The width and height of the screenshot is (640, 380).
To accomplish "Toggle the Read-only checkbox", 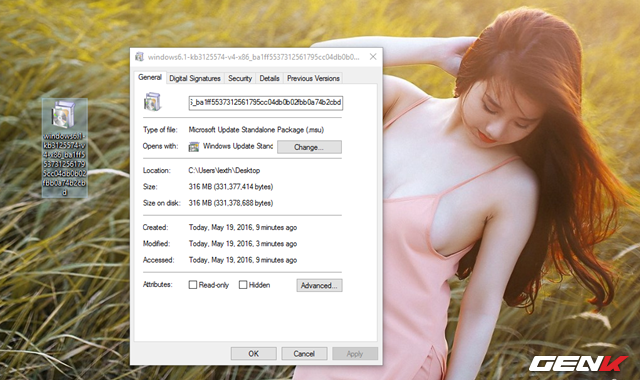I will [193, 284].
